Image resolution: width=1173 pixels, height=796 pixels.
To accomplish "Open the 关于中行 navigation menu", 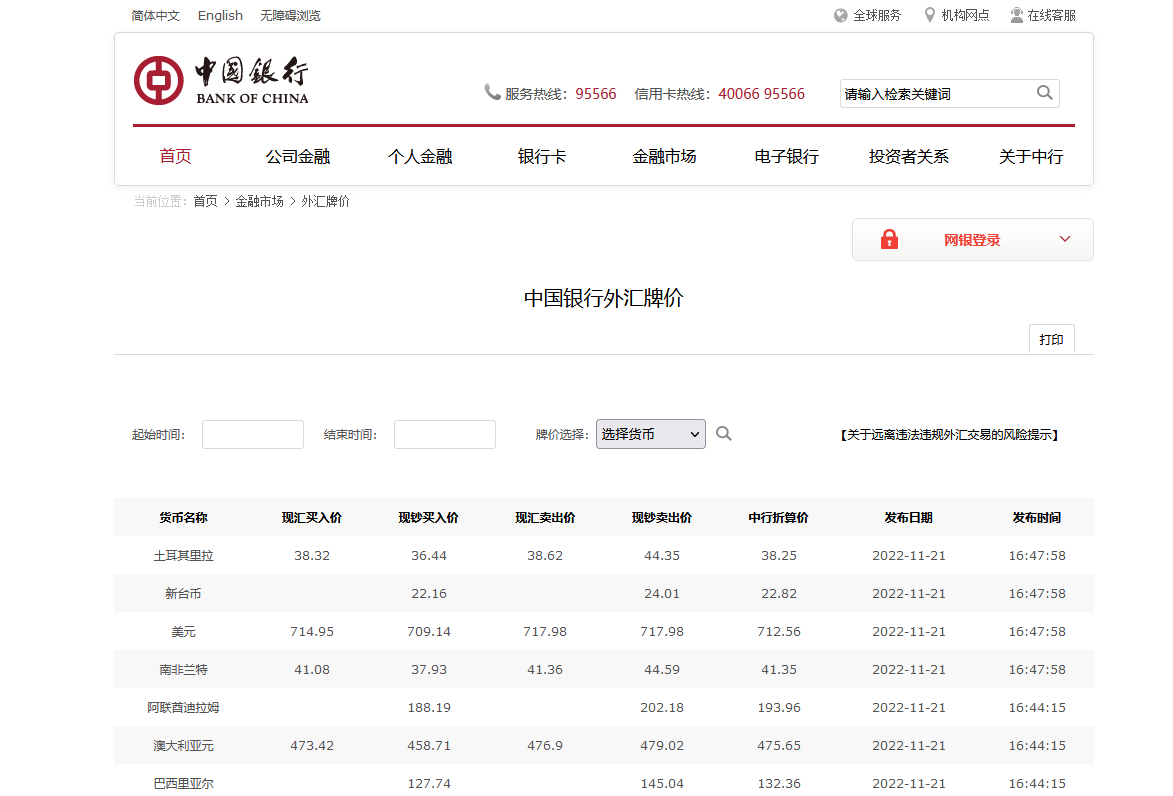I will (x=1031, y=156).
